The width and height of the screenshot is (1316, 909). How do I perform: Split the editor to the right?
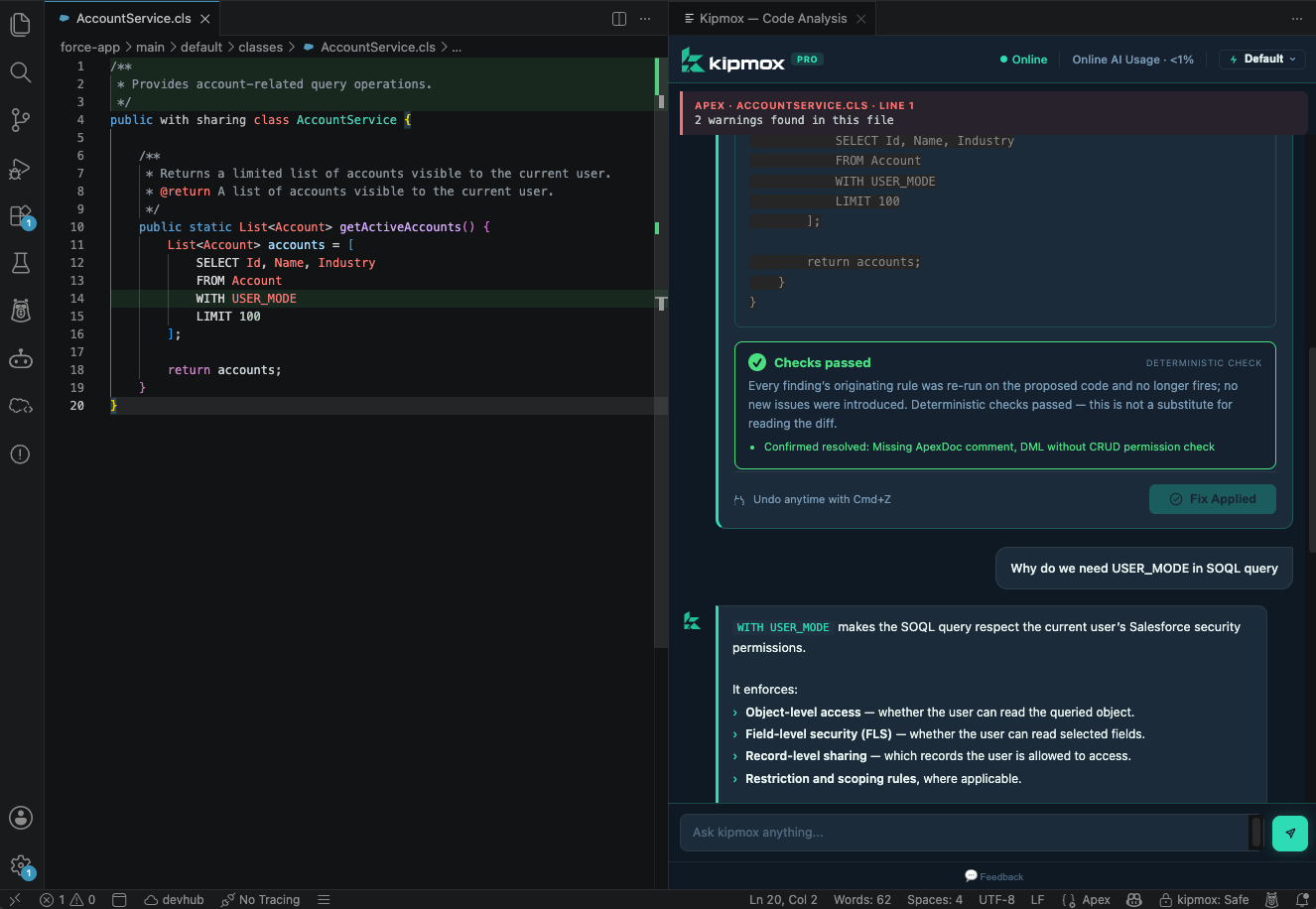(x=619, y=19)
